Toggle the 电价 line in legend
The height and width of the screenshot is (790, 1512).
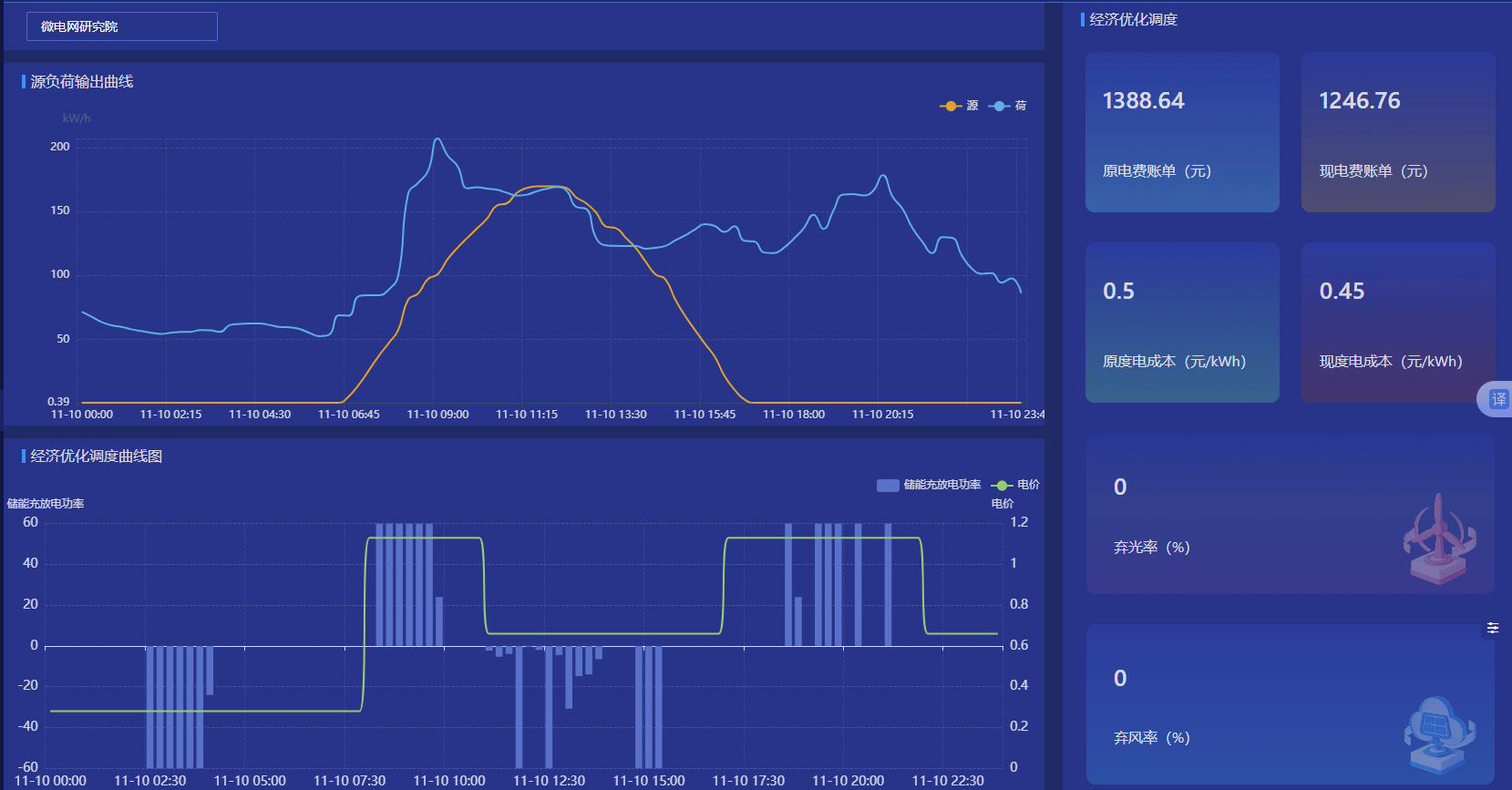1015,485
